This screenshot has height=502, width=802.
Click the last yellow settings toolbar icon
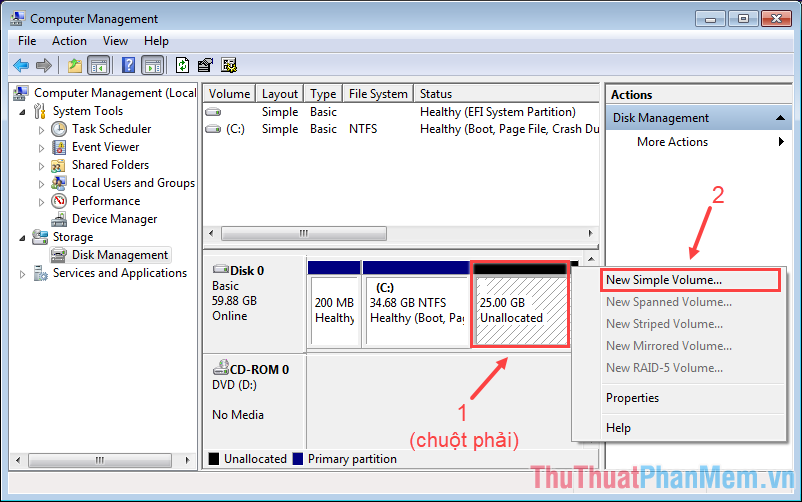pos(229,66)
